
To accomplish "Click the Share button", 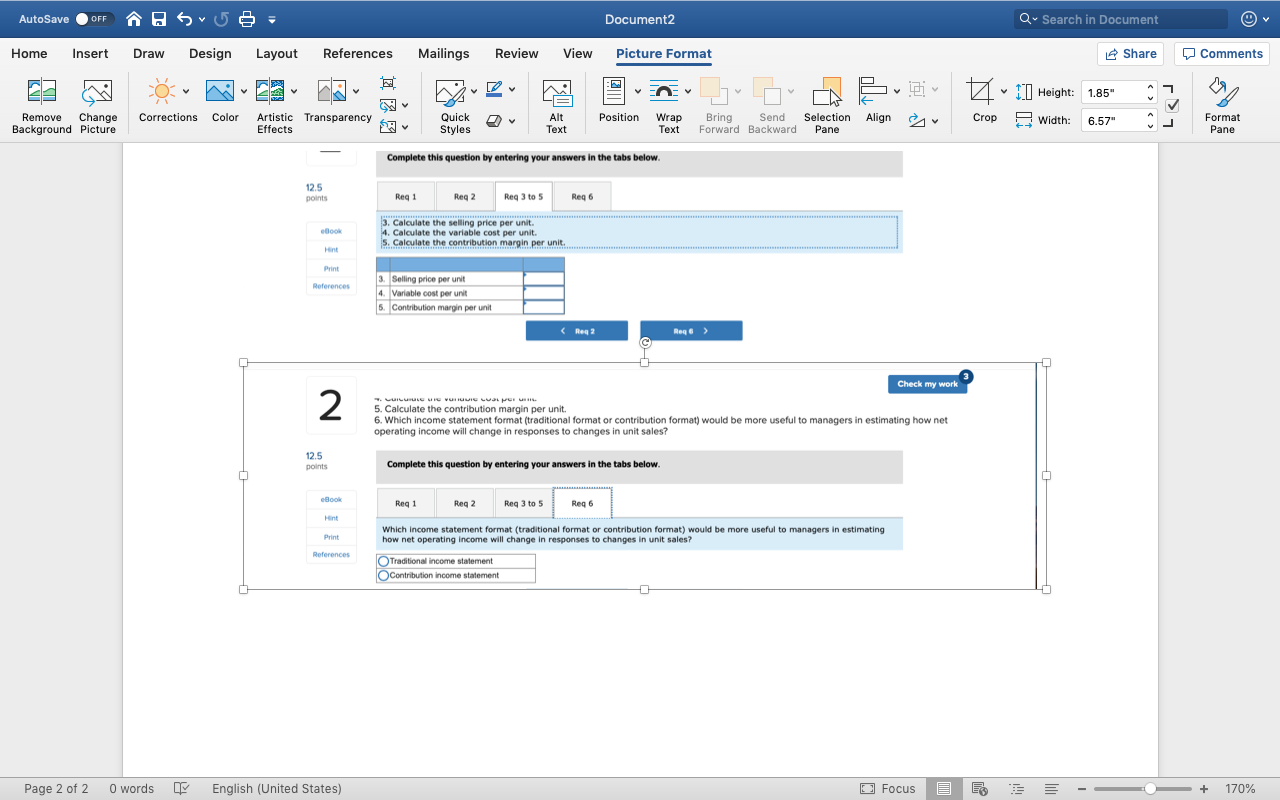I will tap(1131, 54).
